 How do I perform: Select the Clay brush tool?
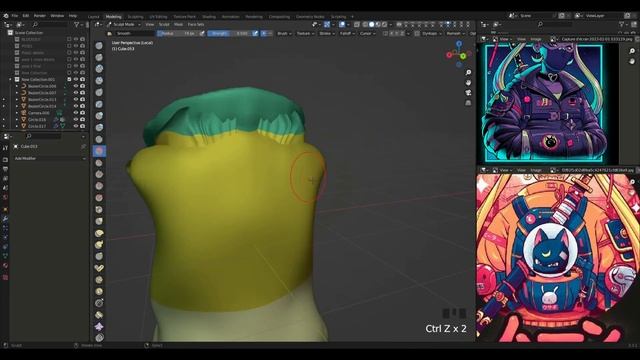[x=99, y=69]
